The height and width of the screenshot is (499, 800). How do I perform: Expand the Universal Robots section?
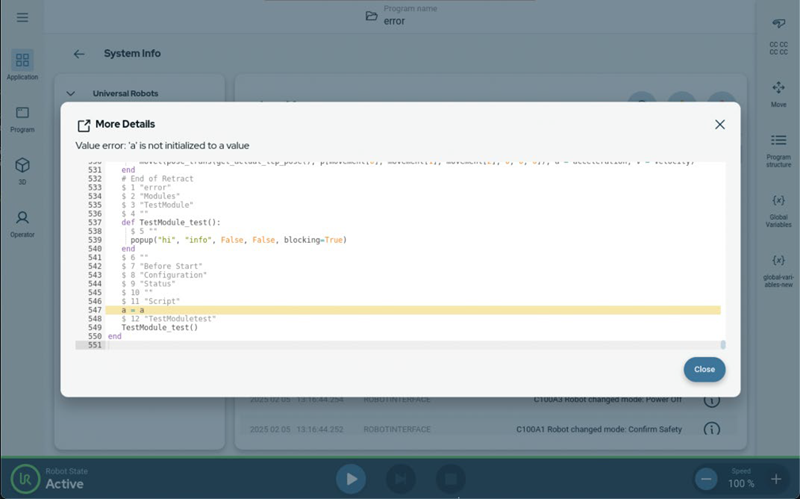(x=72, y=94)
